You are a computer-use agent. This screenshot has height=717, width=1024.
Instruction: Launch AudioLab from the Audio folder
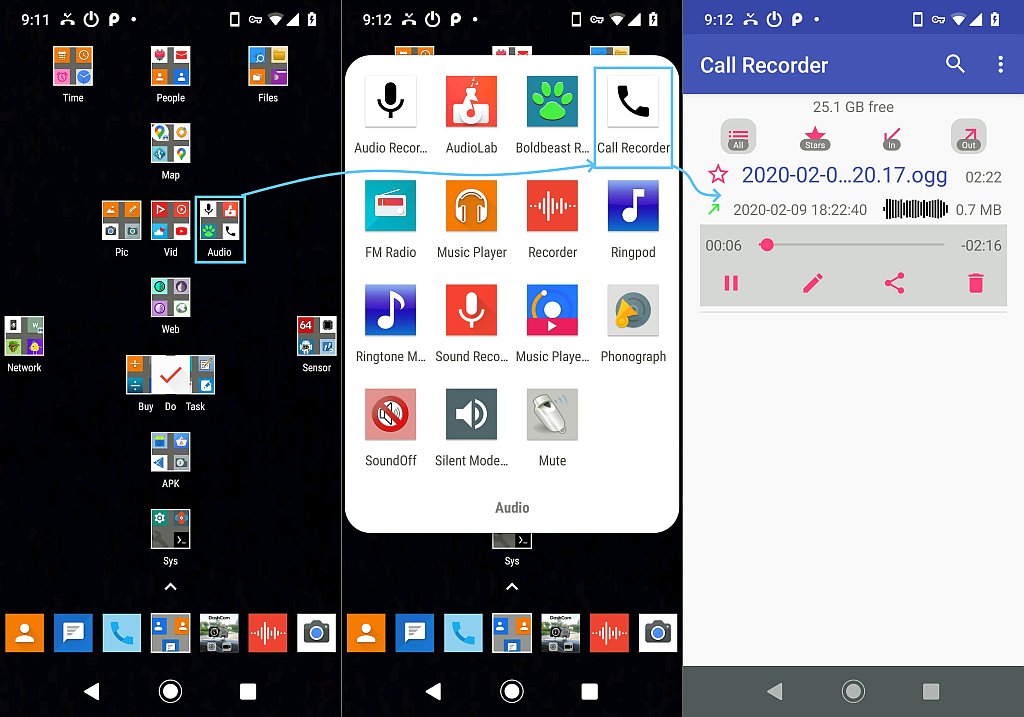tap(471, 101)
